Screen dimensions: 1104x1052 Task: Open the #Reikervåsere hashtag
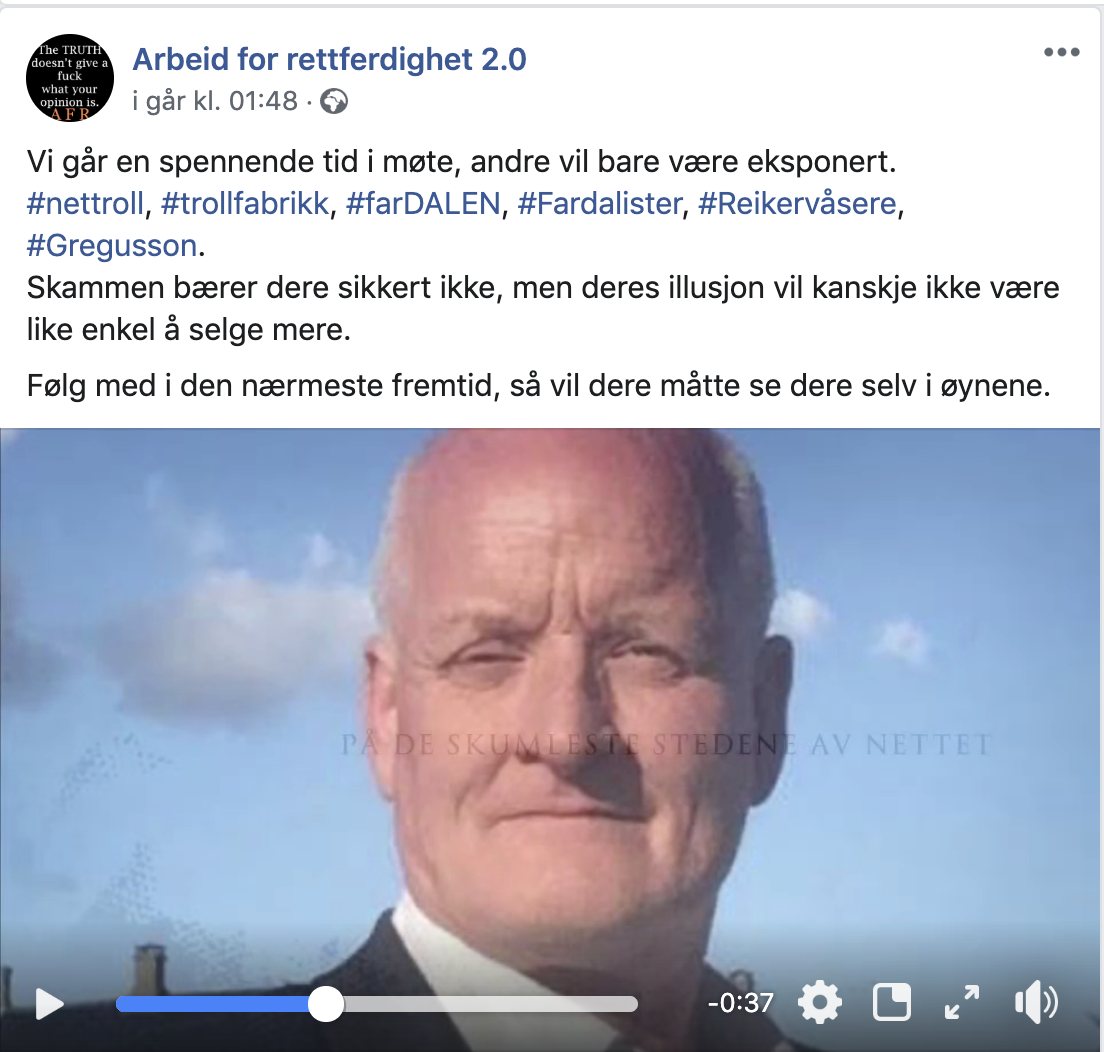[x=798, y=203]
